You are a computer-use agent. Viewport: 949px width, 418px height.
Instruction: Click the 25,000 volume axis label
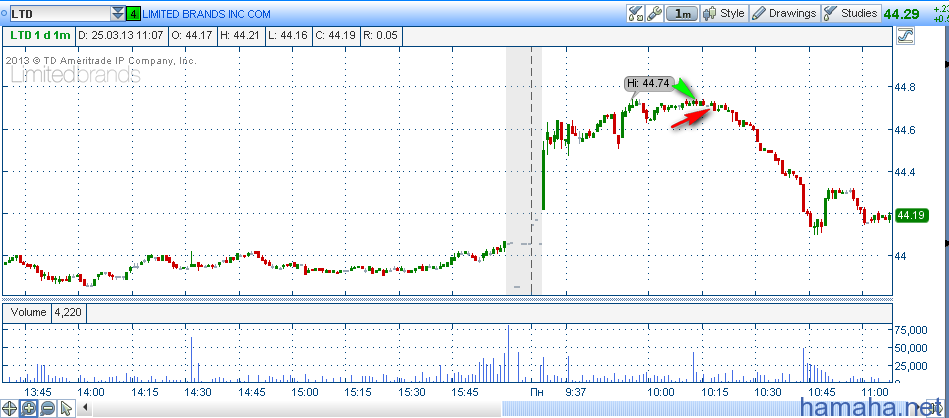(911, 366)
